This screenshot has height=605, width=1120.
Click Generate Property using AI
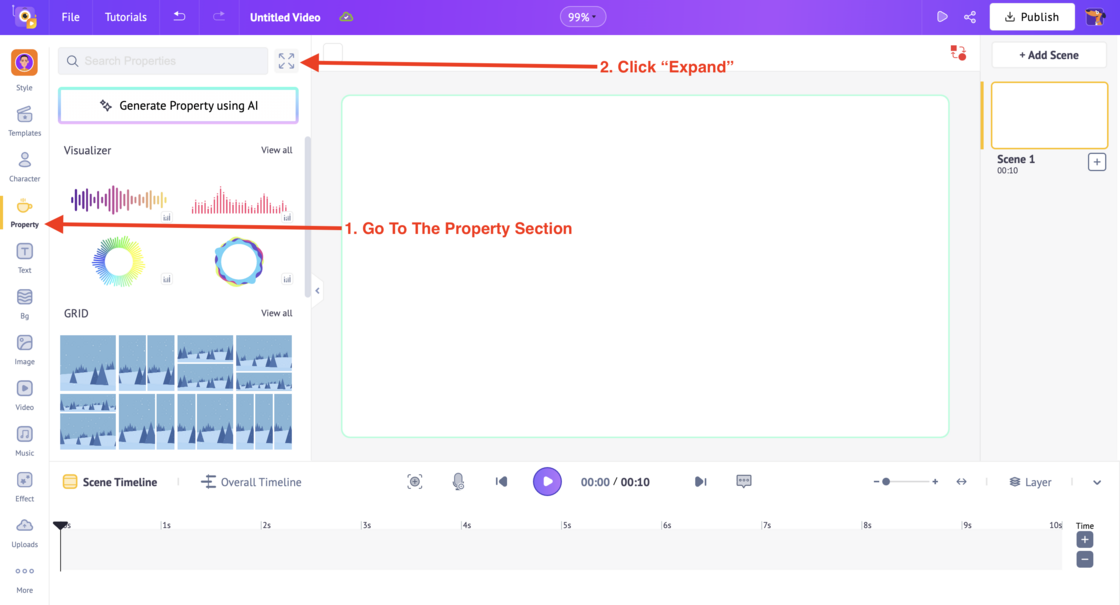click(178, 106)
